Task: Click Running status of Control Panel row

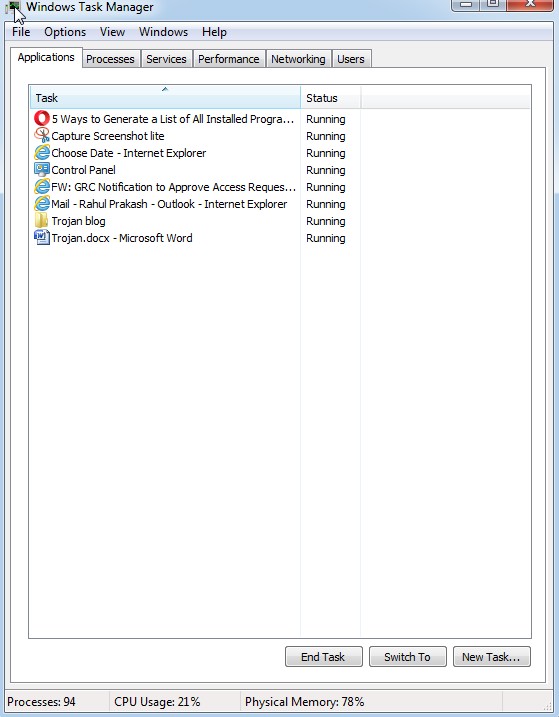Action: [326, 170]
